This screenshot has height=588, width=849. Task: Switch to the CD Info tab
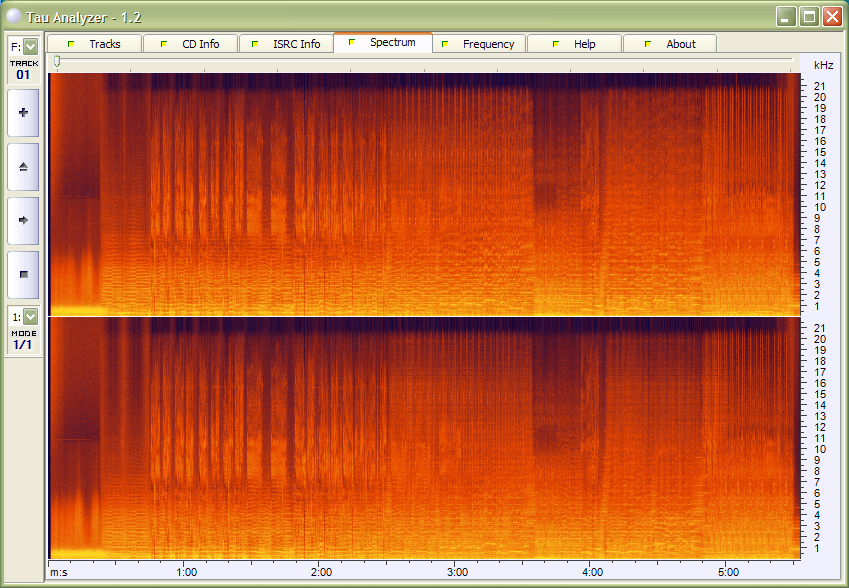coord(191,44)
